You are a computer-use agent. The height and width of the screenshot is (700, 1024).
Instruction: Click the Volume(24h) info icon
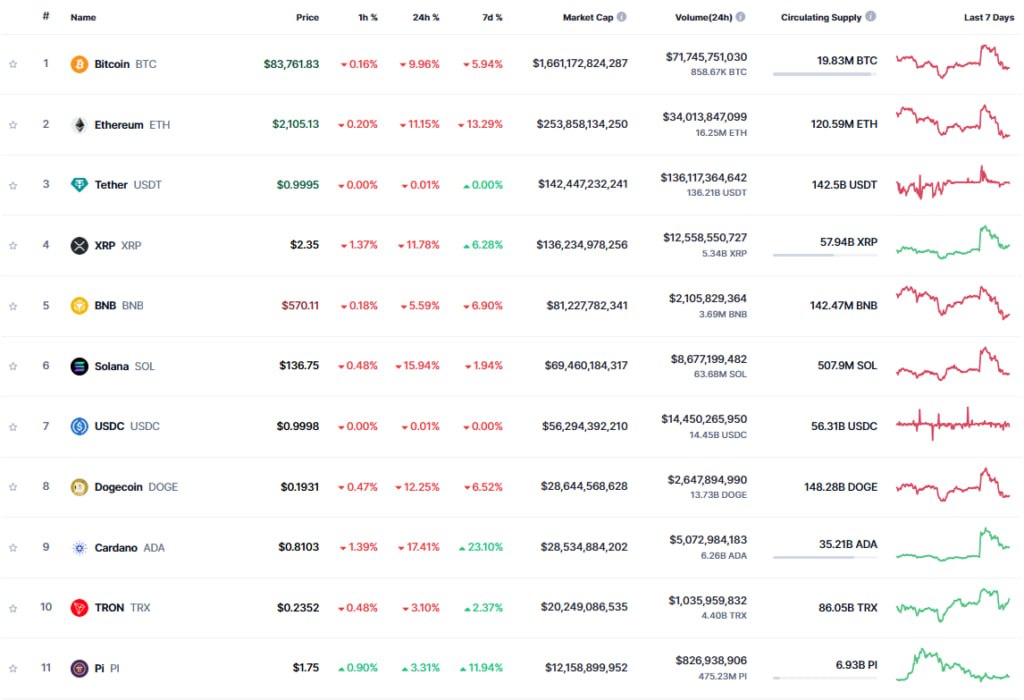(x=741, y=17)
